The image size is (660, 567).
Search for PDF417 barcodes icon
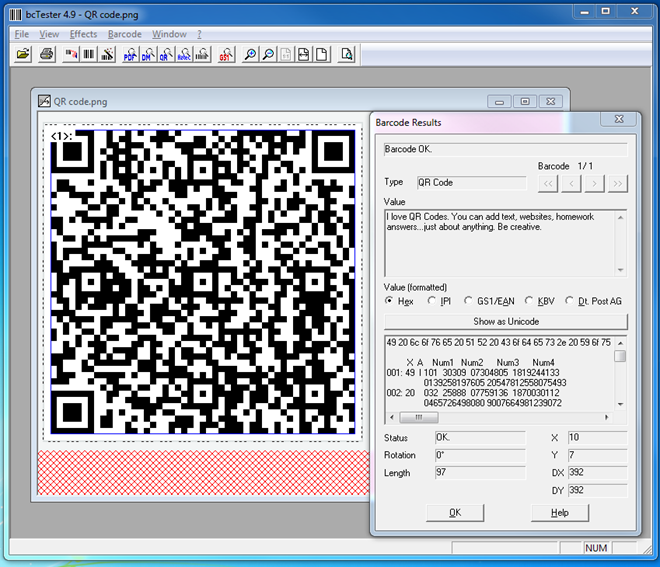(130, 54)
